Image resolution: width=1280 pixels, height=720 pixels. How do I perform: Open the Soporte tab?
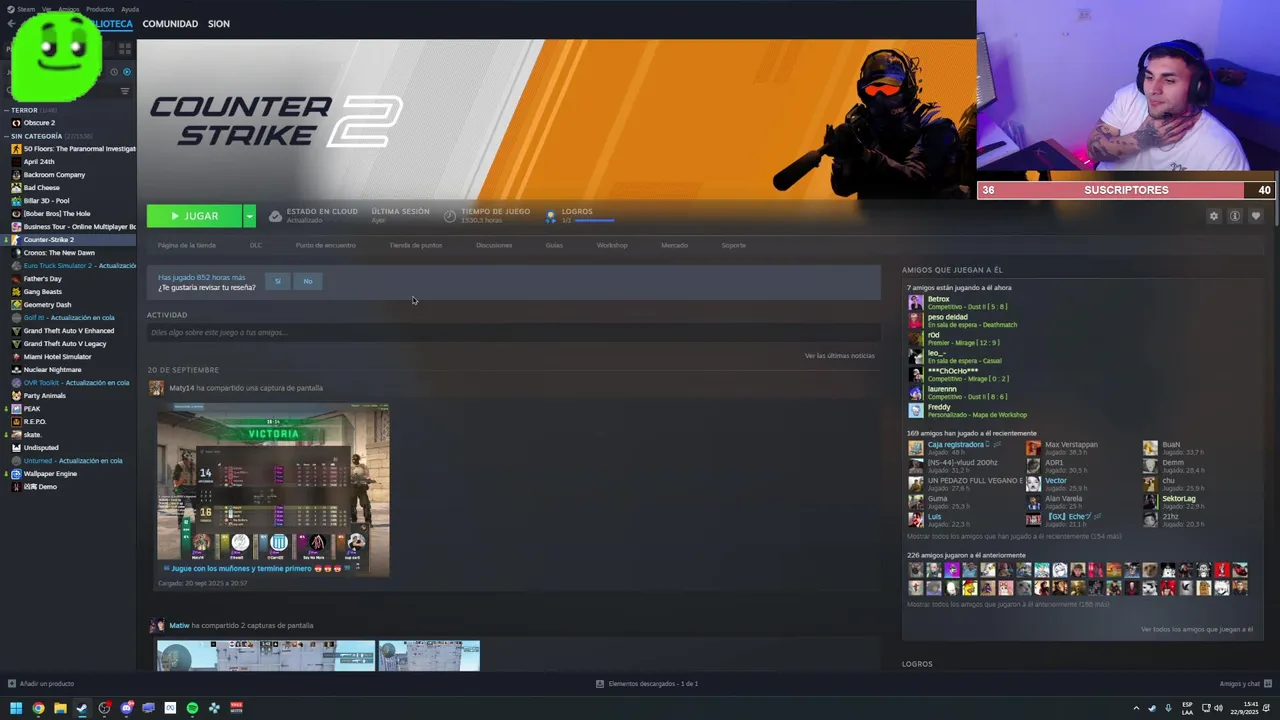pos(734,245)
